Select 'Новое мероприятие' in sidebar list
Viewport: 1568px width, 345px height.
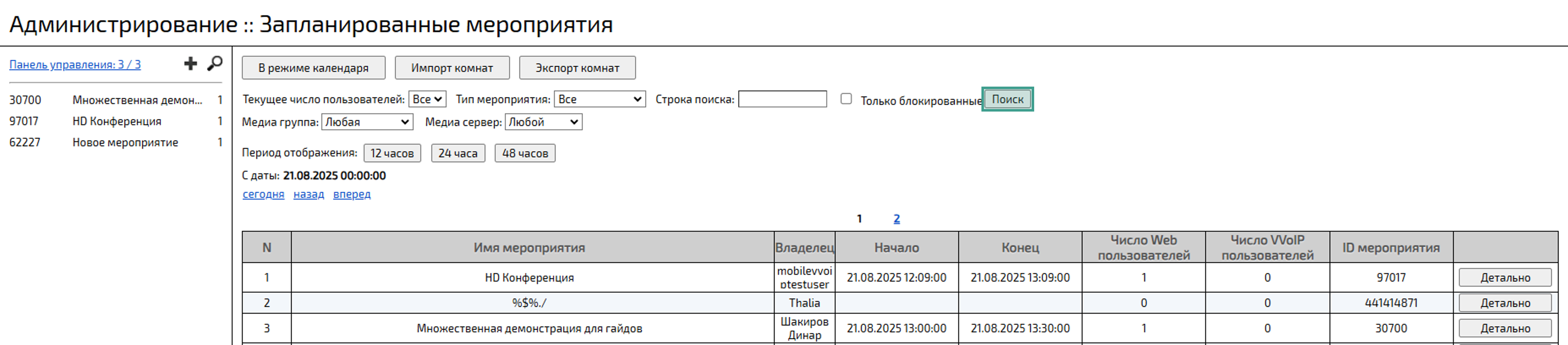click(125, 142)
